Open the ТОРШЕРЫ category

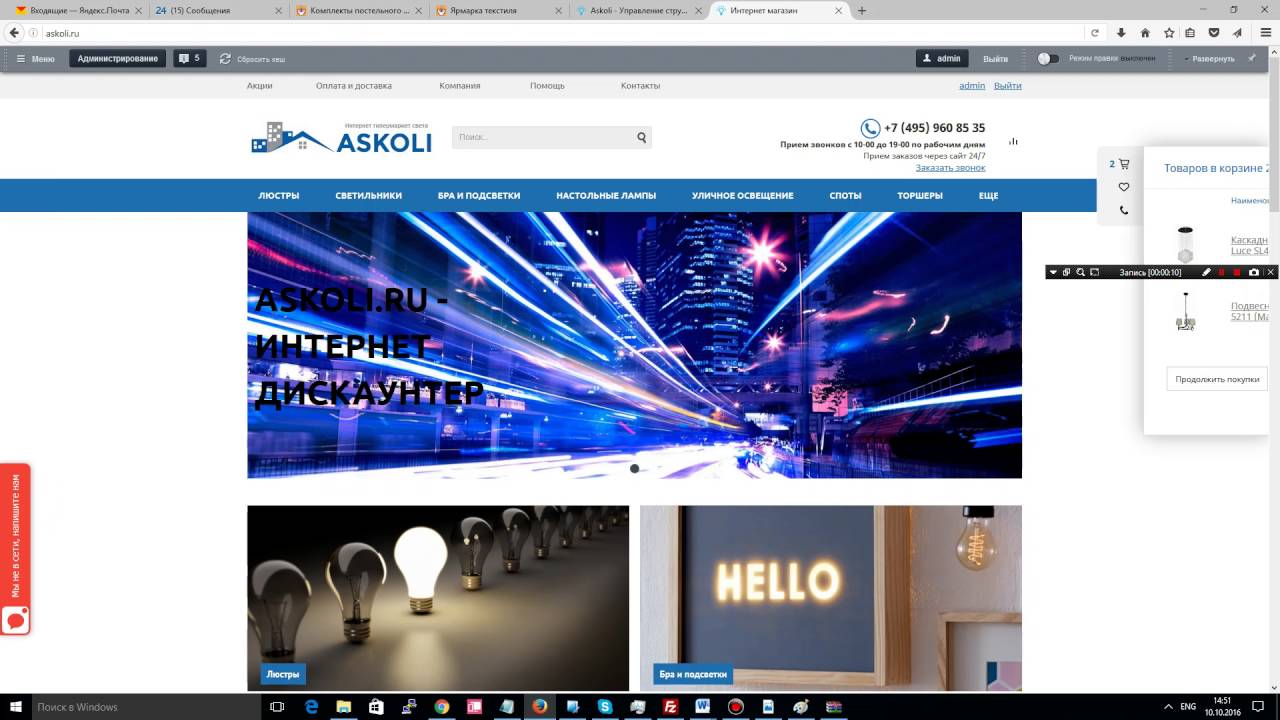[920, 195]
